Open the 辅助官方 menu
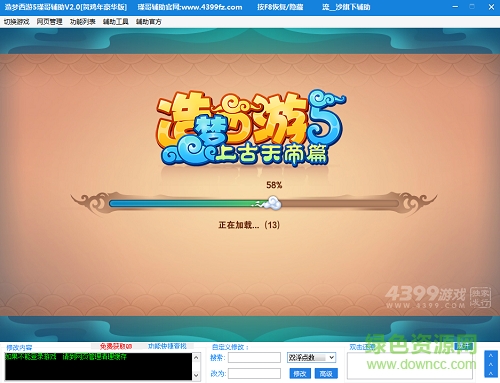 (x=148, y=22)
